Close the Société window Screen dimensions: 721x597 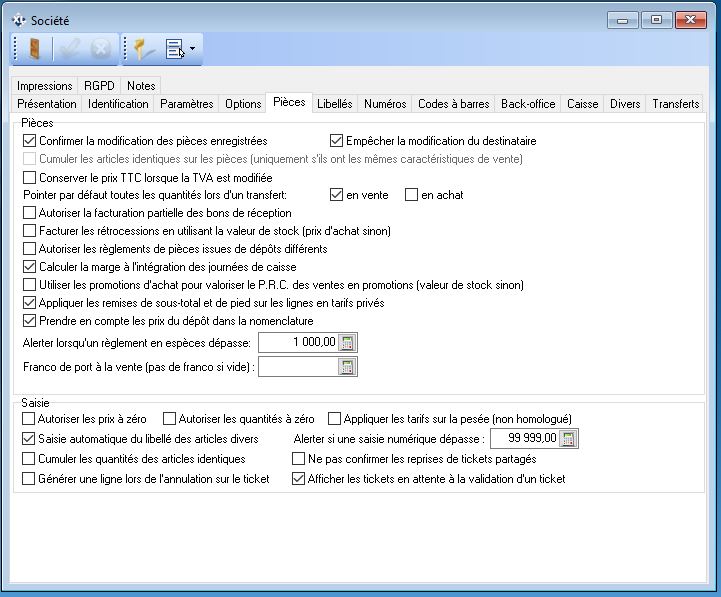tap(691, 20)
